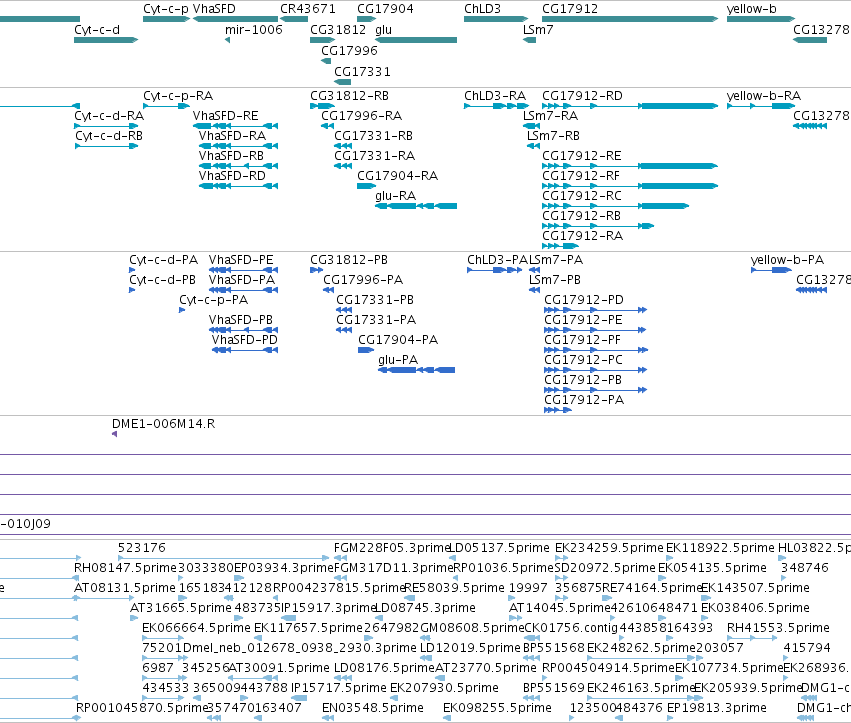Select the VhaSFD-RD transcript label

pyautogui.click(x=232, y=176)
